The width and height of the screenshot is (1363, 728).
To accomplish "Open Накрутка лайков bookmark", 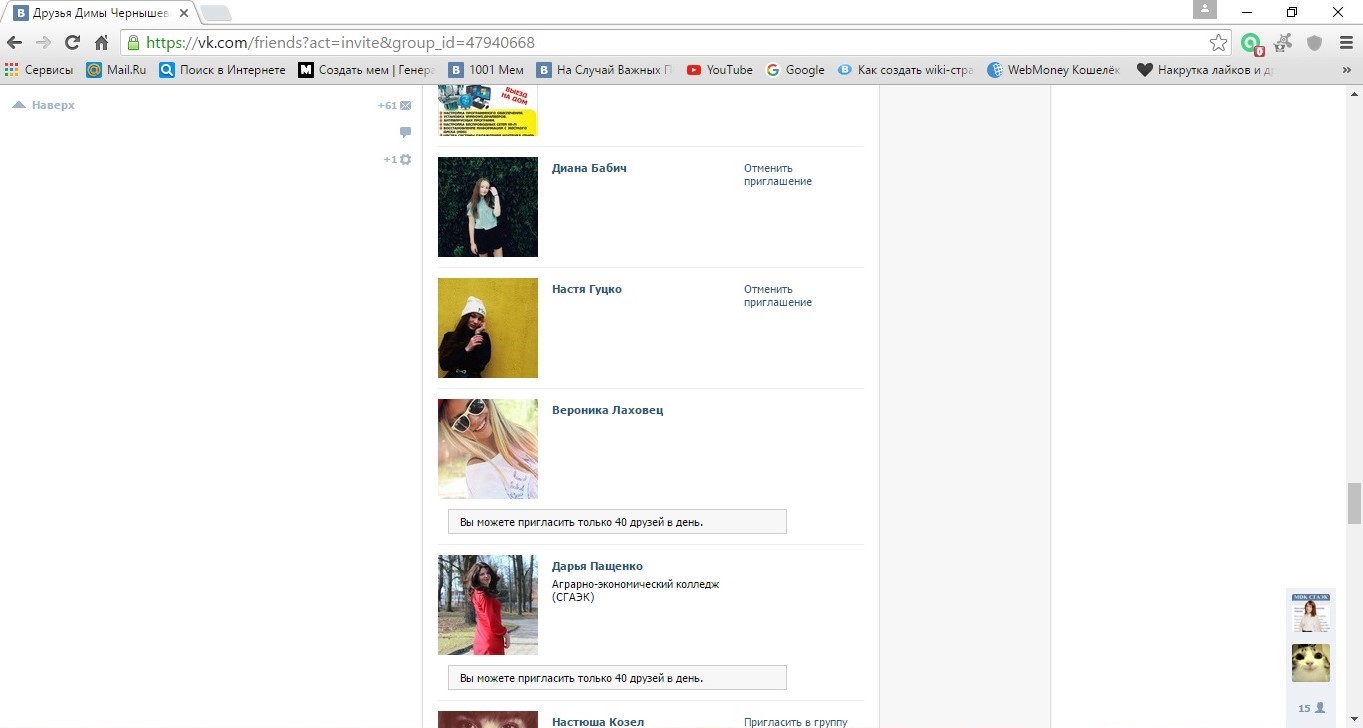I will pyautogui.click(x=1206, y=70).
